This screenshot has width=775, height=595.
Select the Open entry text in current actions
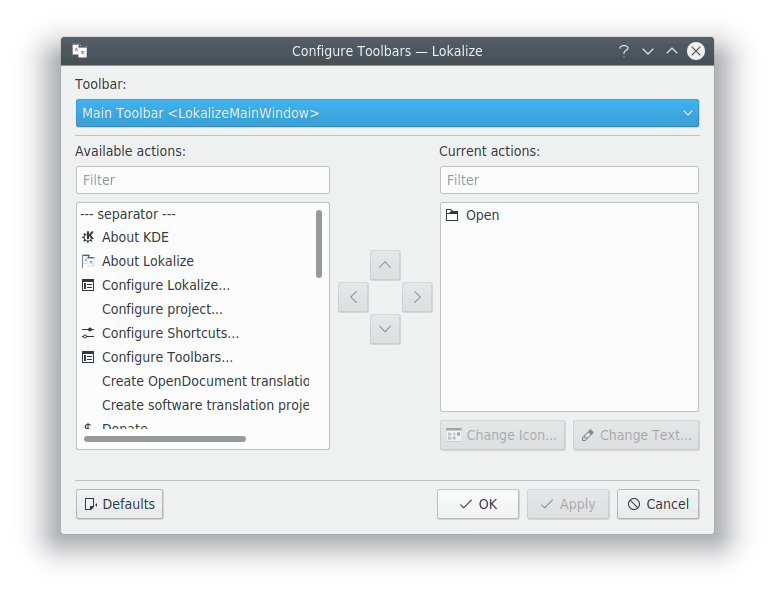point(482,215)
